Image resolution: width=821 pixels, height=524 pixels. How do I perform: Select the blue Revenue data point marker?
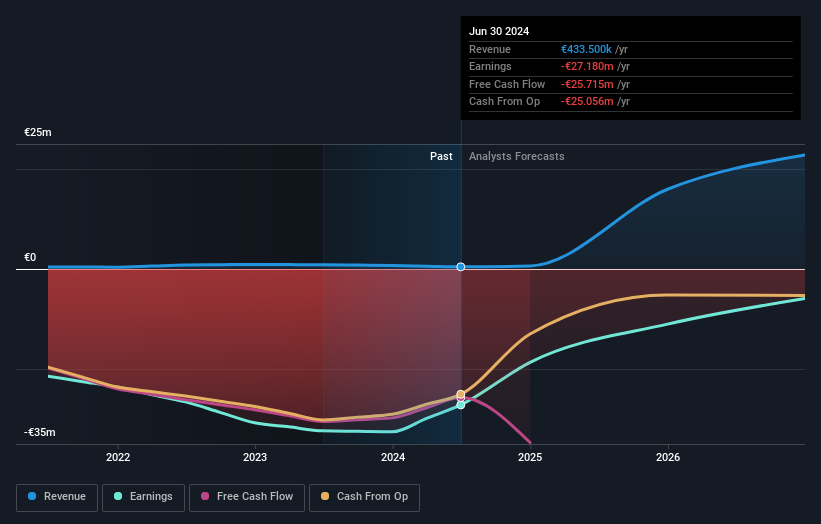click(x=461, y=267)
